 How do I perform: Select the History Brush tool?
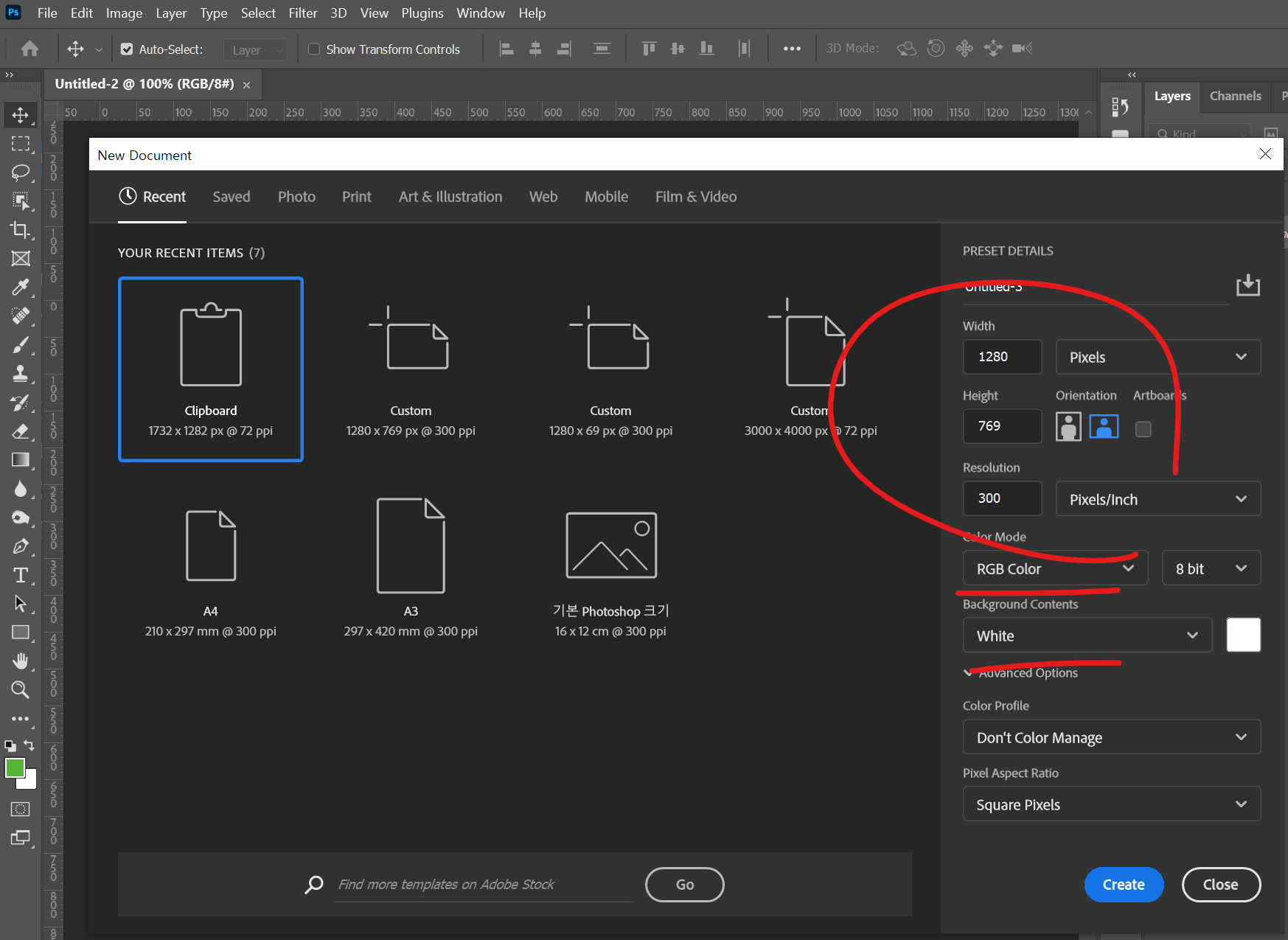(x=21, y=403)
